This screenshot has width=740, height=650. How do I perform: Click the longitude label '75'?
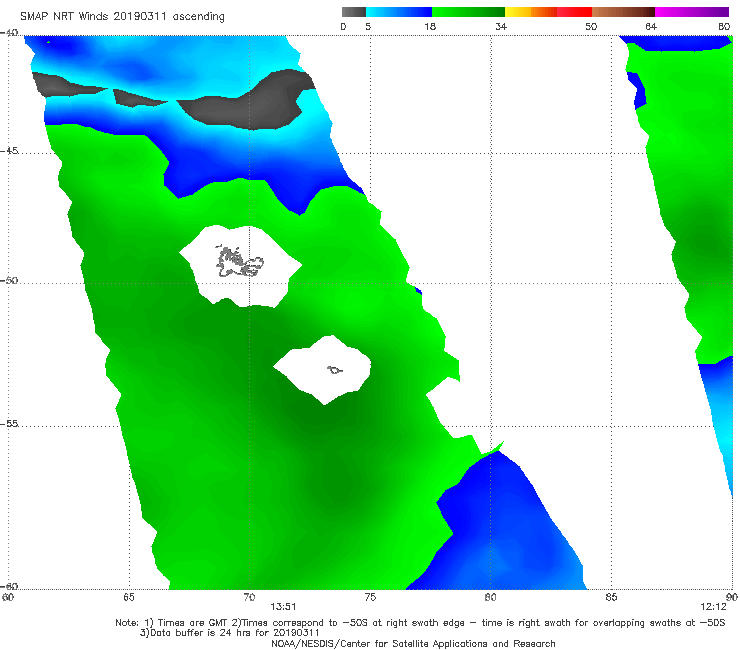tap(370, 597)
